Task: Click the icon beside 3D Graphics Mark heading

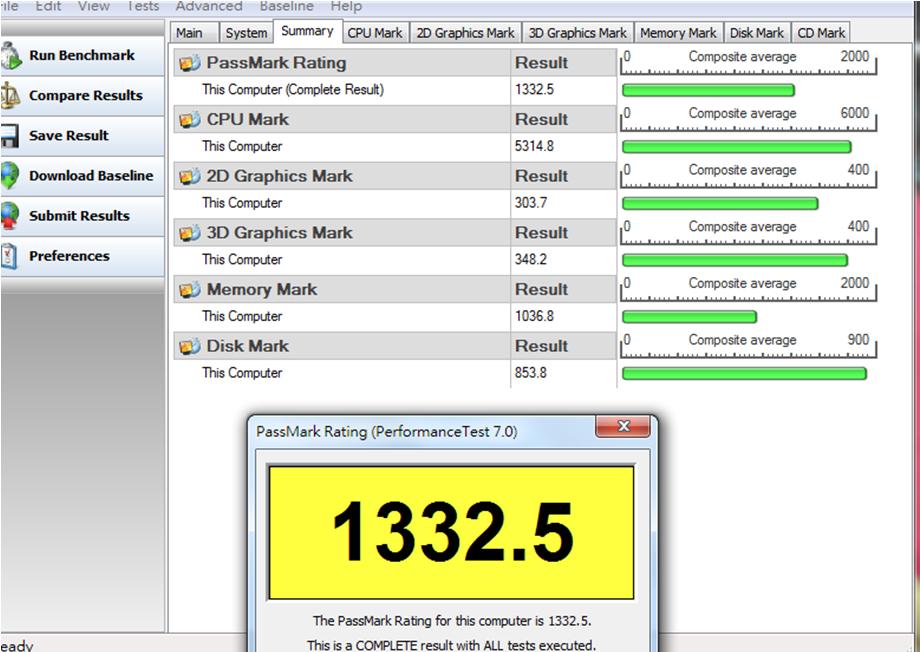Action: pyautogui.click(x=190, y=233)
